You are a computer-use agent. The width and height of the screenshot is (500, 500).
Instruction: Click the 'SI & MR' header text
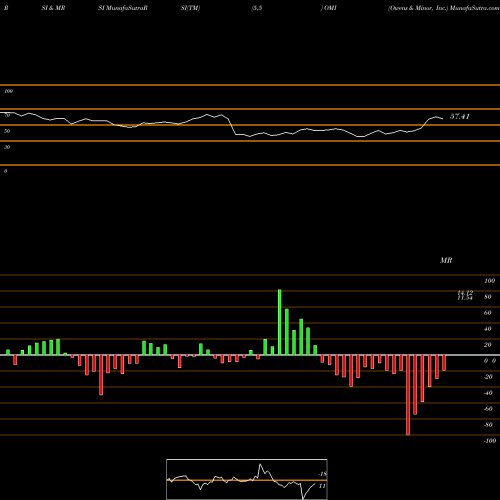coord(53,8)
